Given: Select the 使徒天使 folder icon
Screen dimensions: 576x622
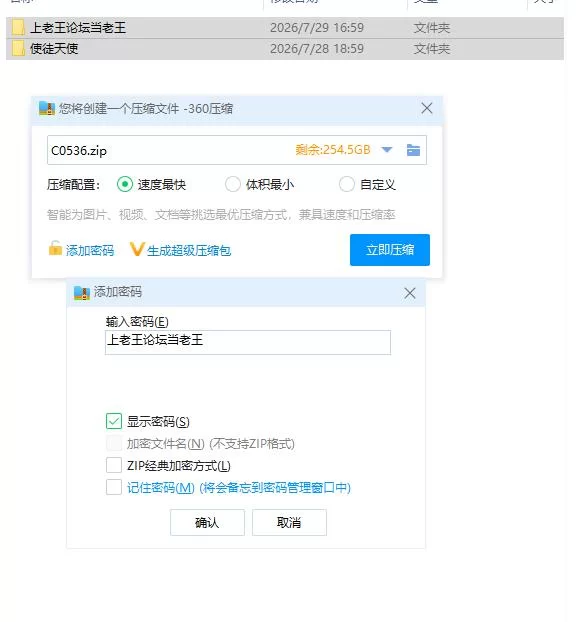Looking at the screenshot, I should [18, 49].
